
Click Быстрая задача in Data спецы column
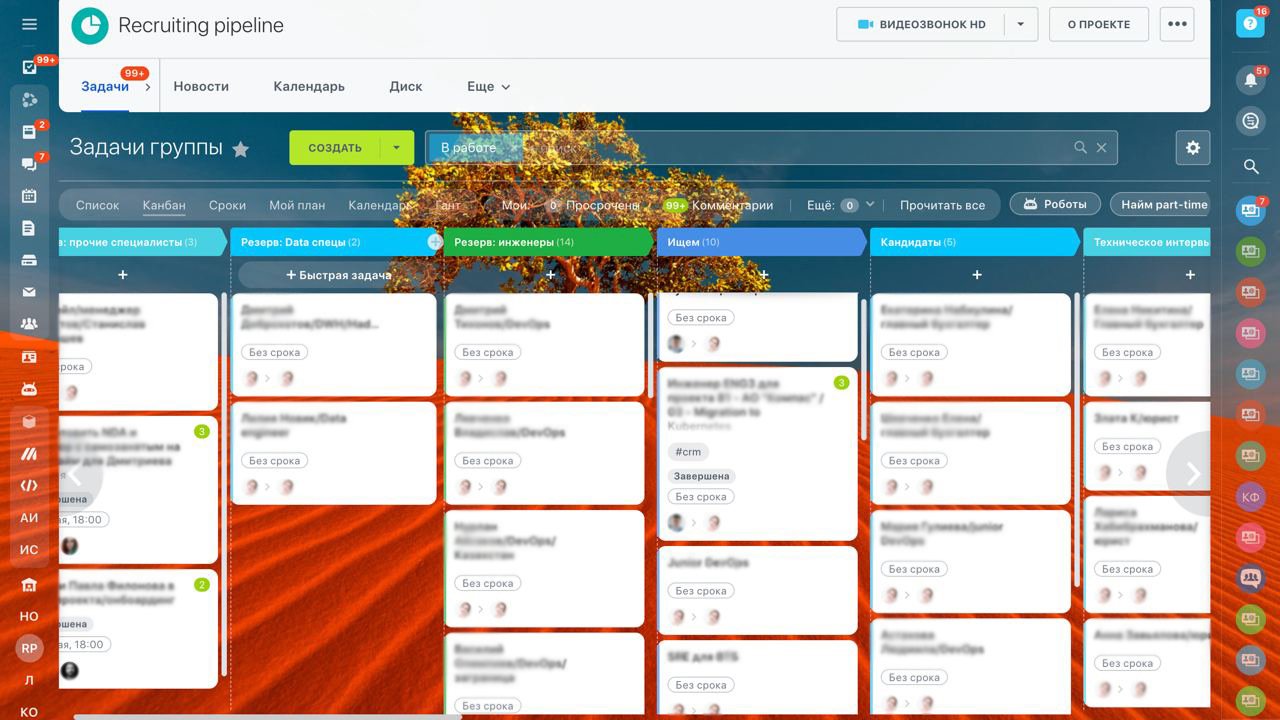pos(338,275)
